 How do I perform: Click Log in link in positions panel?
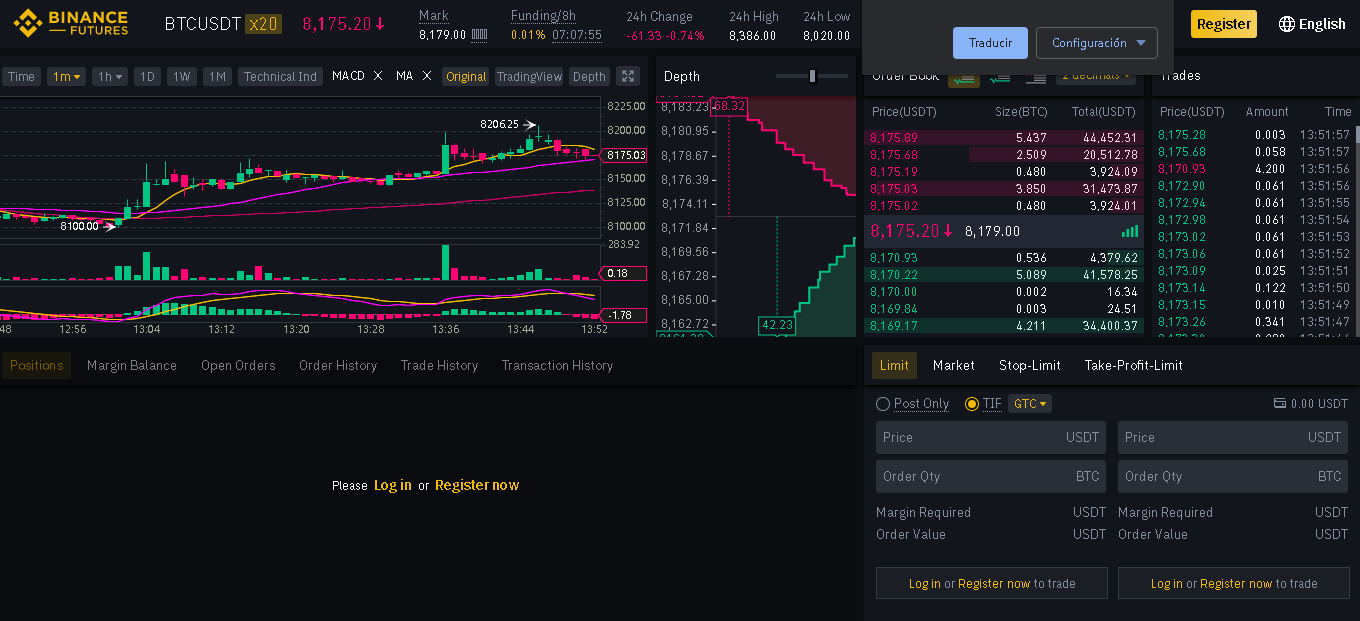393,485
